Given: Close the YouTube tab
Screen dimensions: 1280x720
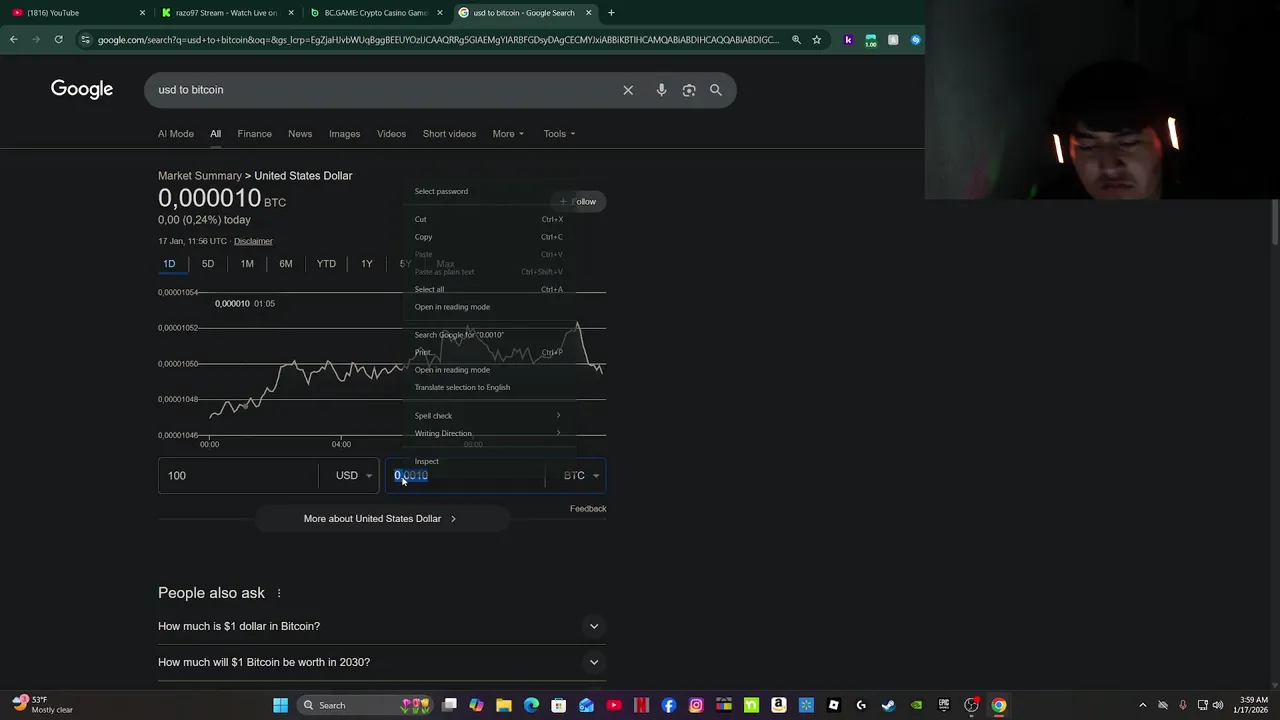Looking at the screenshot, I should click(x=142, y=13).
